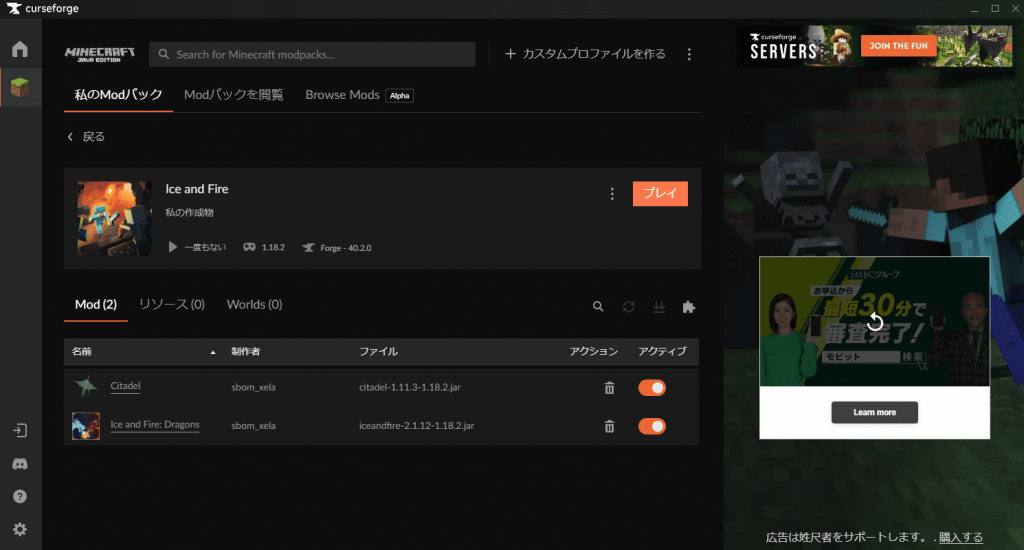Click the puzzle piece add-mods icon
Screen dimensions: 1024x550
(688, 306)
